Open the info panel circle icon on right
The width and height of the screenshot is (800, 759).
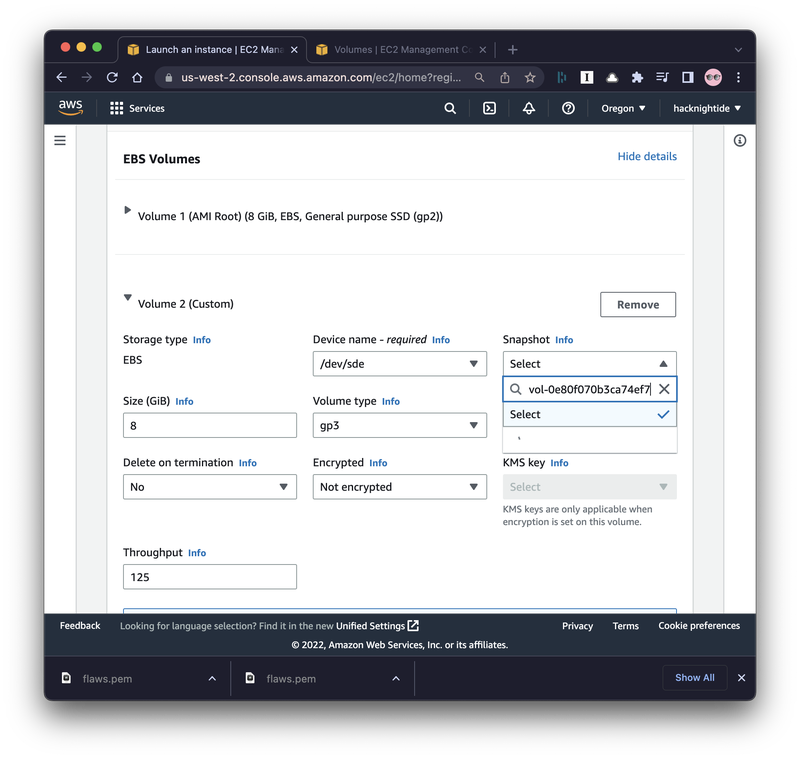[x=739, y=141]
